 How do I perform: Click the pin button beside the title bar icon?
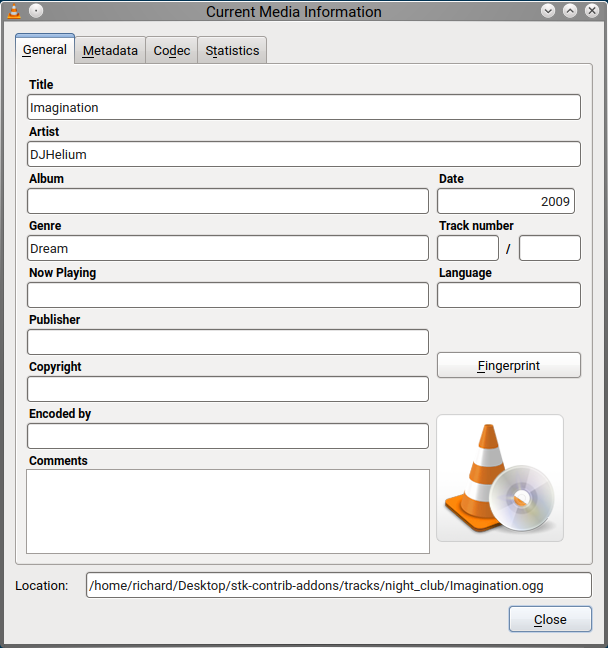[x=36, y=12]
